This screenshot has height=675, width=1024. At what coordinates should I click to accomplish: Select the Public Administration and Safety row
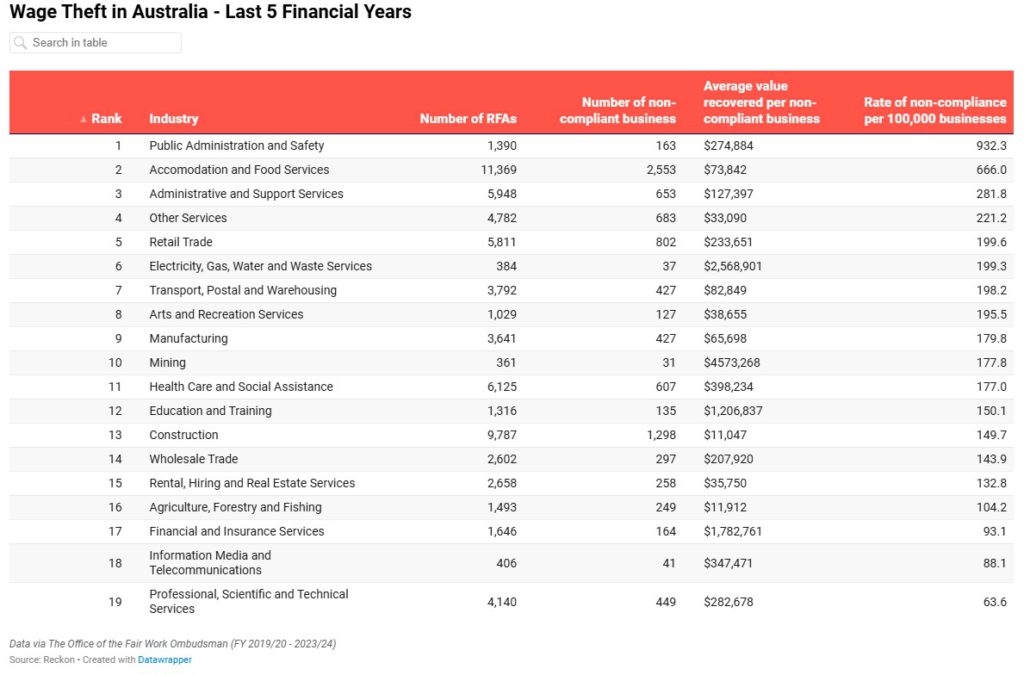point(237,146)
